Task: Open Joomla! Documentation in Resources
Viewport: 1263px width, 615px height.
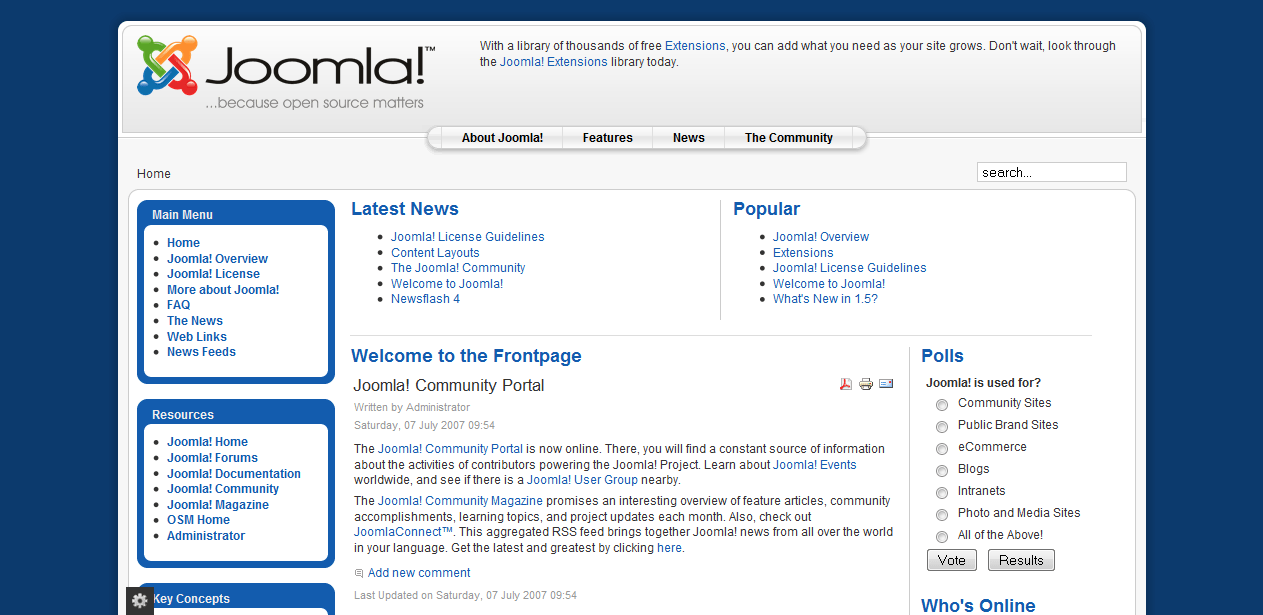Action: [234, 474]
